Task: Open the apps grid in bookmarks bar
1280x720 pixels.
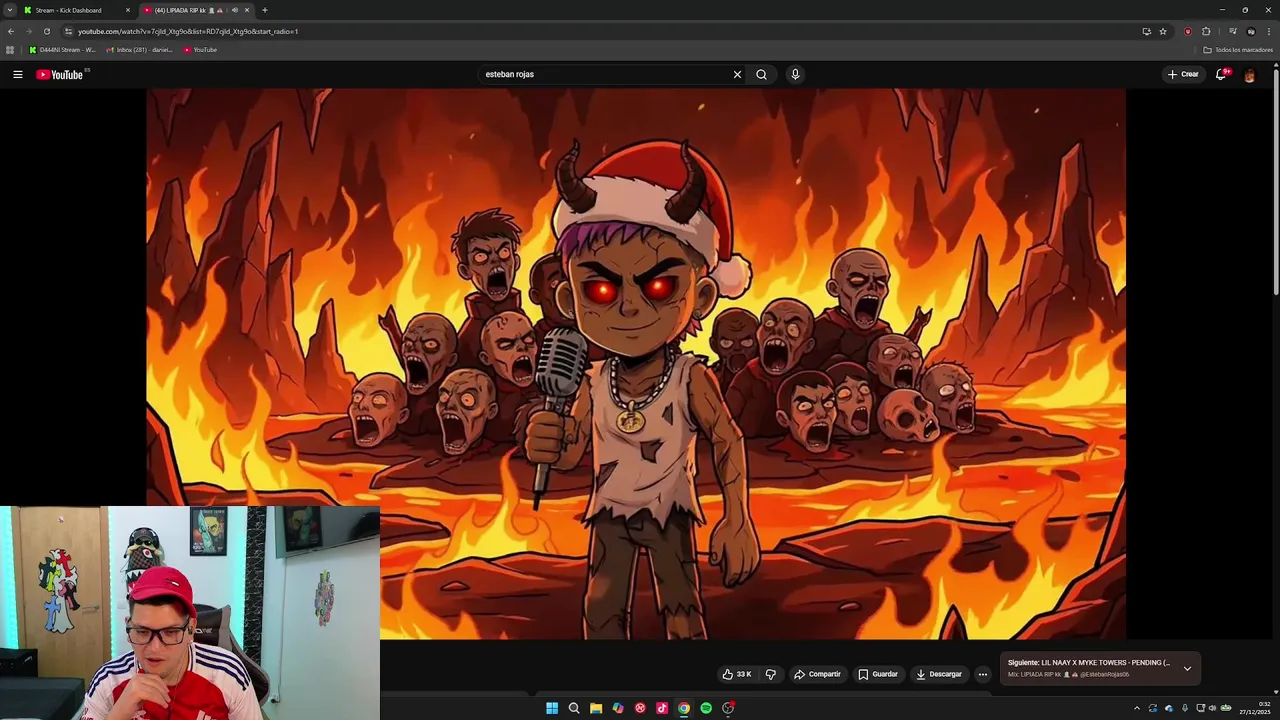Action: coord(10,50)
